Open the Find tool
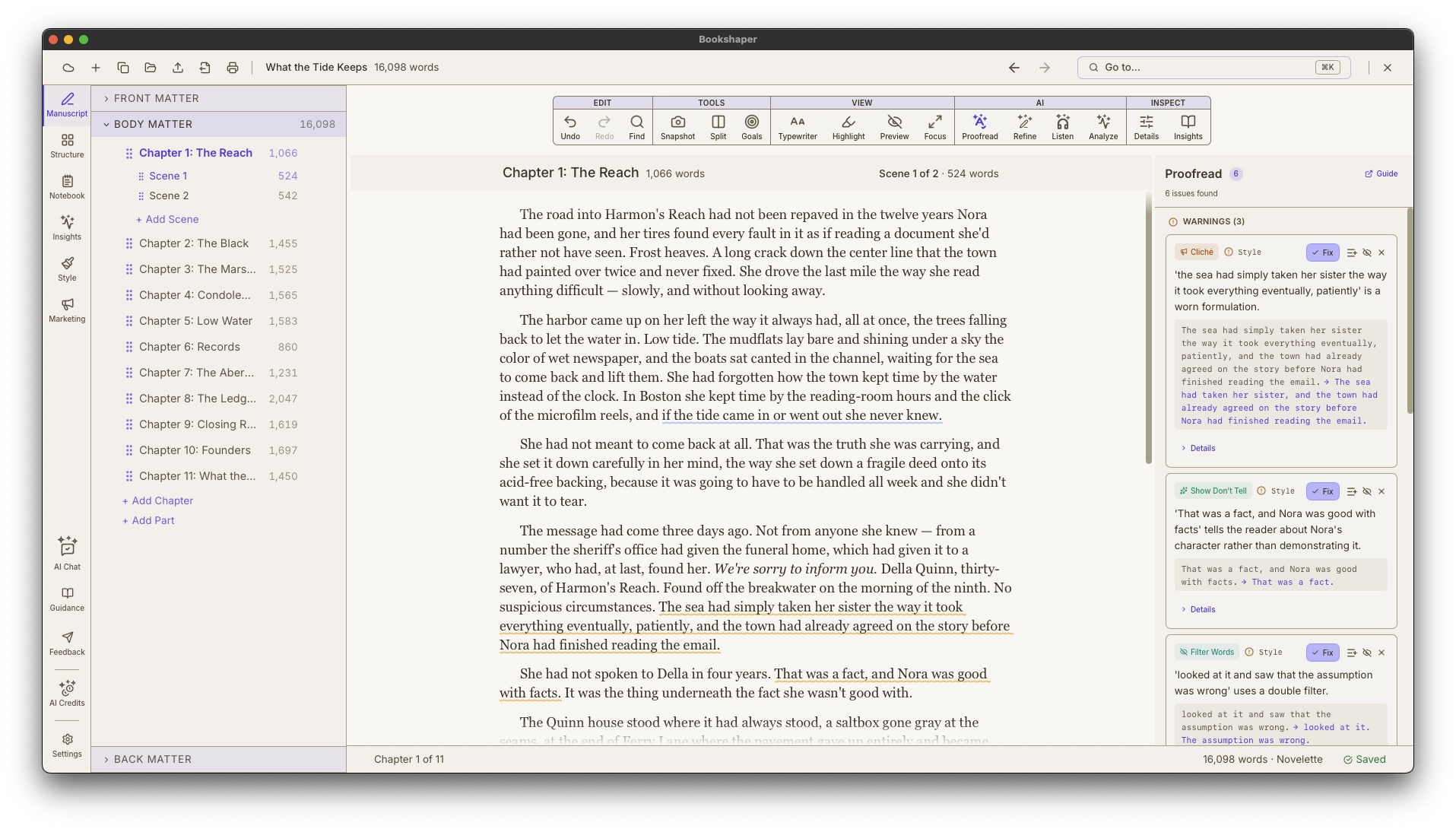1456x829 pixels. click(x=637, y=127)
